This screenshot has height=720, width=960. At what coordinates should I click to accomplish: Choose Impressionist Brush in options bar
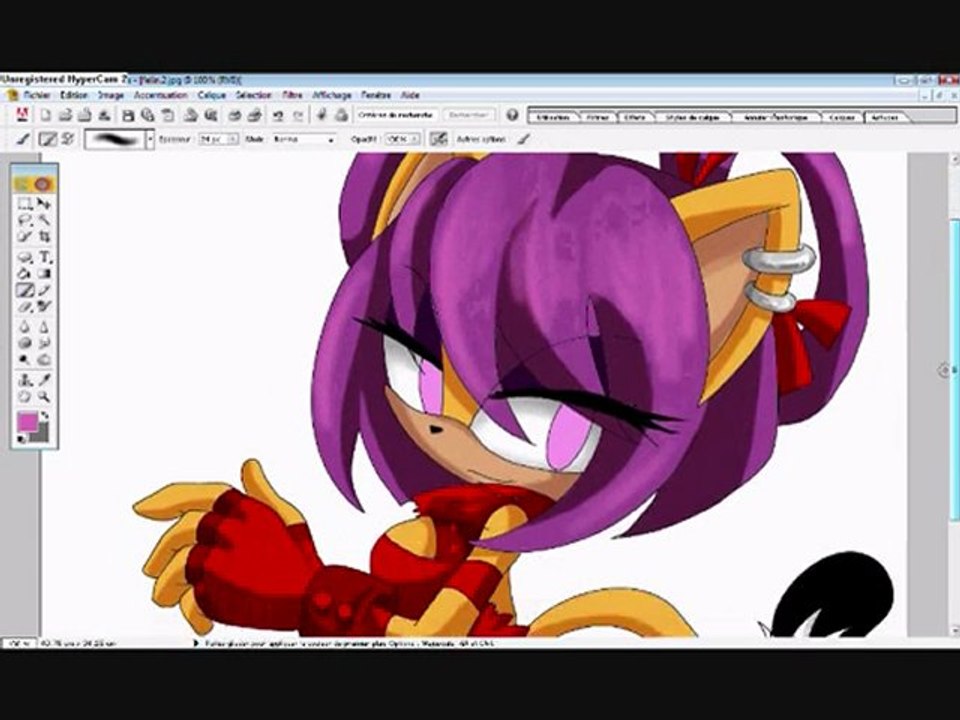pos(67,139)
